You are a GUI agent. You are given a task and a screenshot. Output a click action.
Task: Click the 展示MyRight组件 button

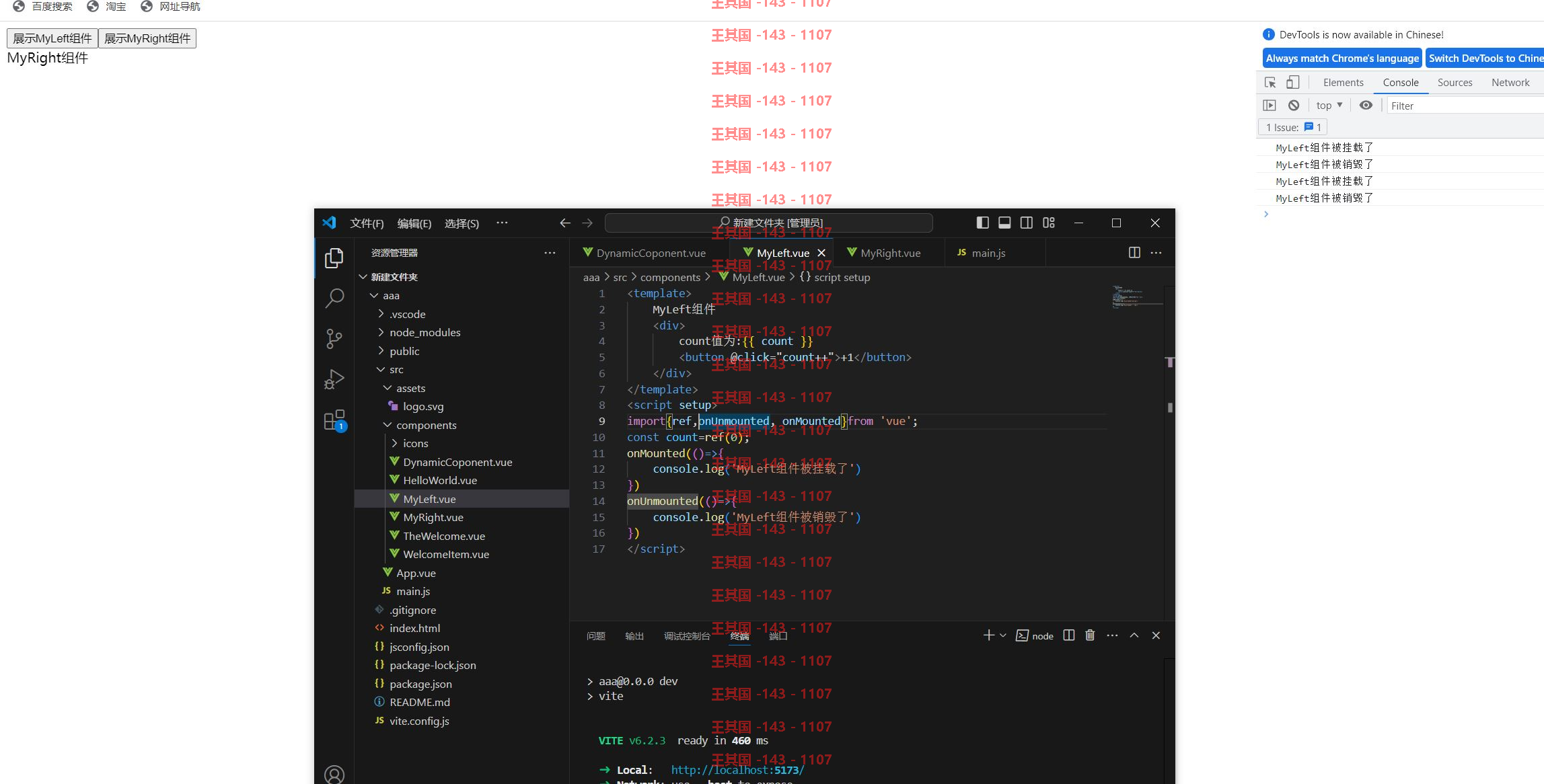(147, 38)
